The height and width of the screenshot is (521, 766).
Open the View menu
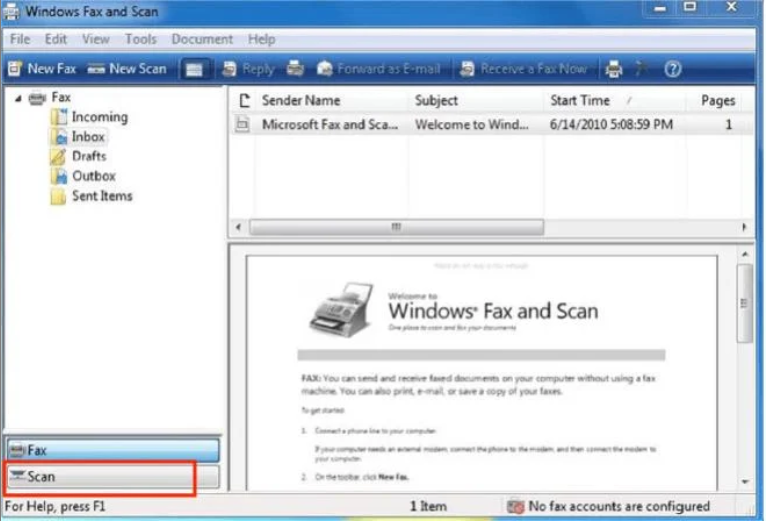pyautogui.click(x=96, y=39)
